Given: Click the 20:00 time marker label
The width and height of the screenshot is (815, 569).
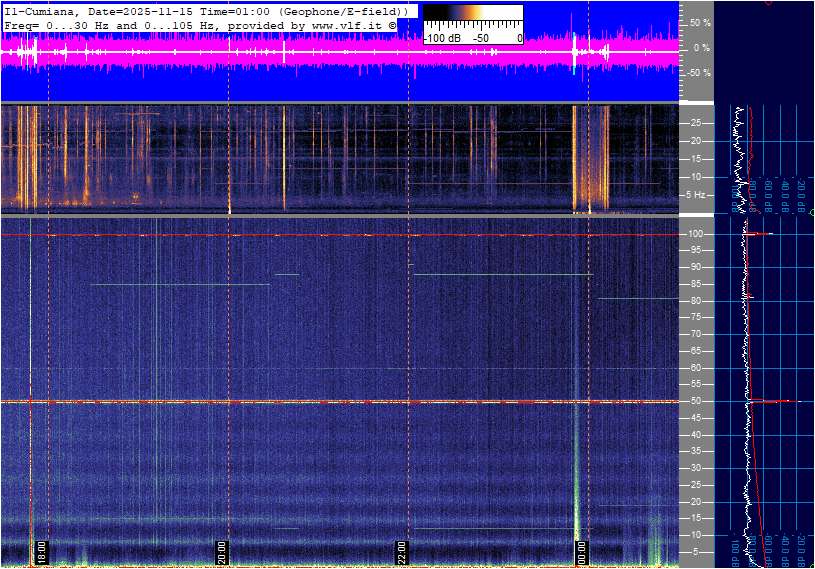Looking at the screenshot, I should [x=221, y=552].
